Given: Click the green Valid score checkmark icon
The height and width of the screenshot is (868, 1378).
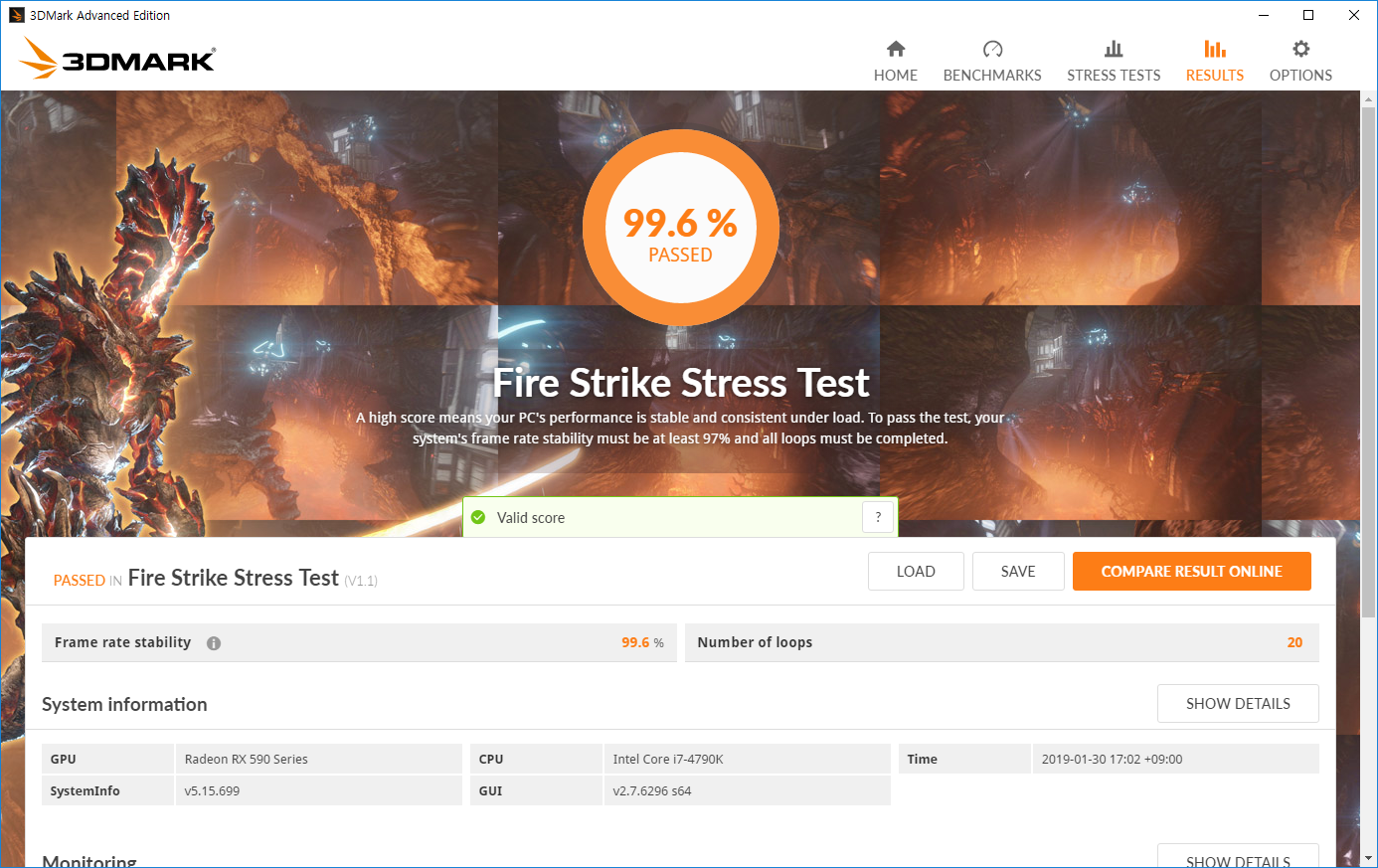Looking at the screenshot, I should point(478,518).
